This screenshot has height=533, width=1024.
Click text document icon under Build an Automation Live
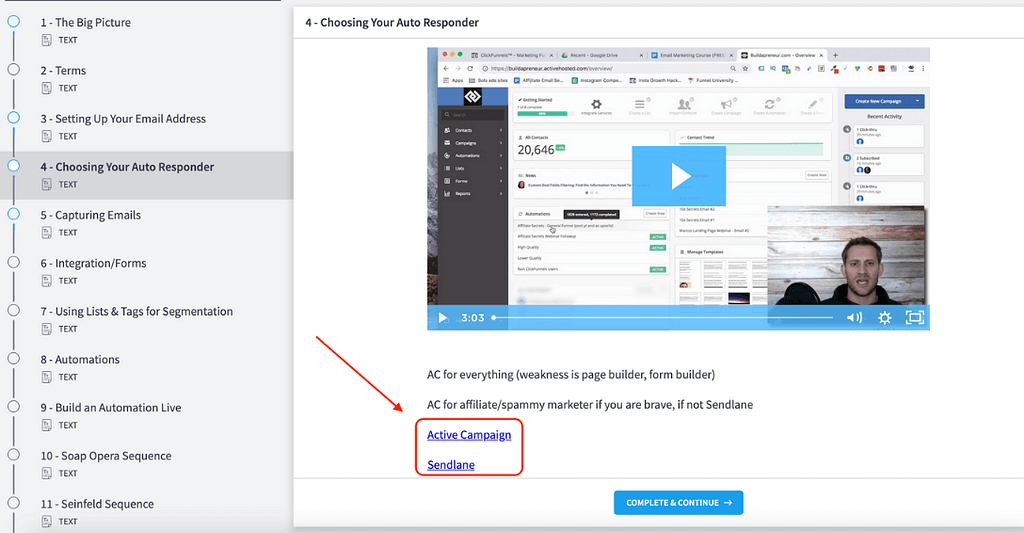tap(46, 425)
